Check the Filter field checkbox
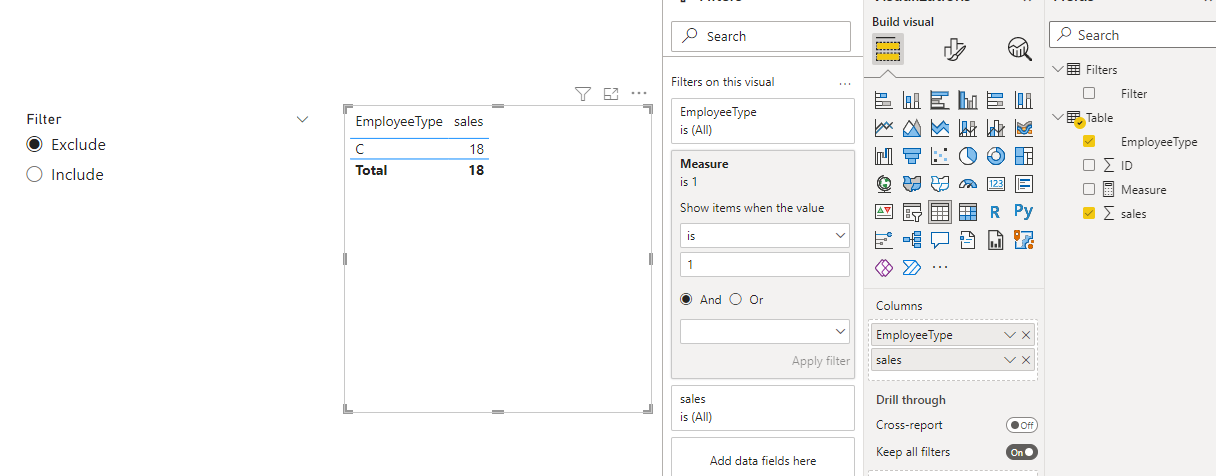The image size is (1216, 476). tap(1090, 93)
